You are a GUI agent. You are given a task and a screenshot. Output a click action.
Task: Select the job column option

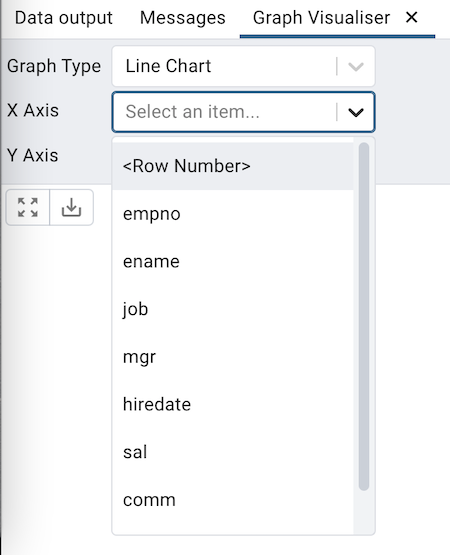(233, 309)
